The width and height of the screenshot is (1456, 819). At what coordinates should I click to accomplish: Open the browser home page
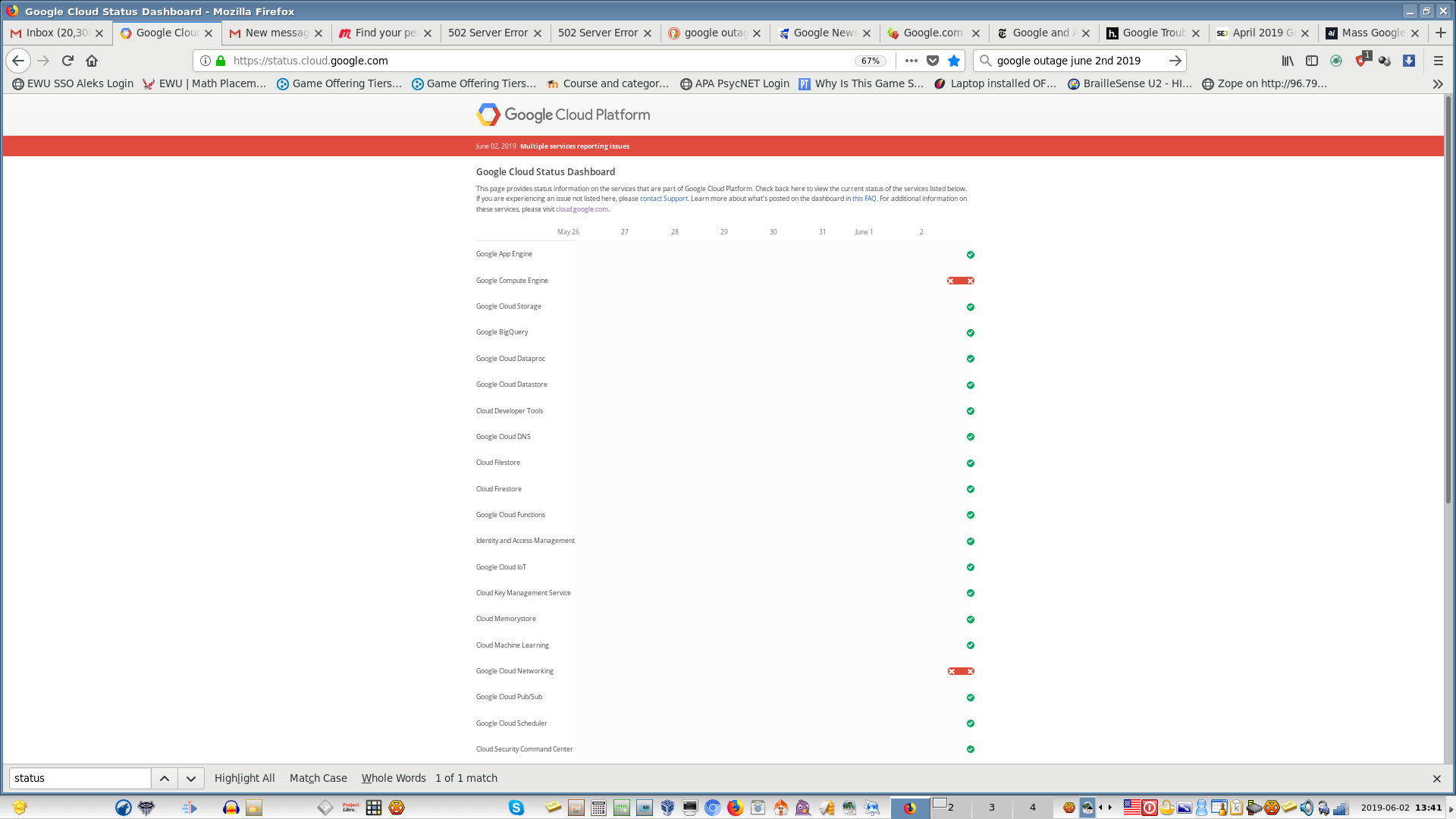pos(92,61)
